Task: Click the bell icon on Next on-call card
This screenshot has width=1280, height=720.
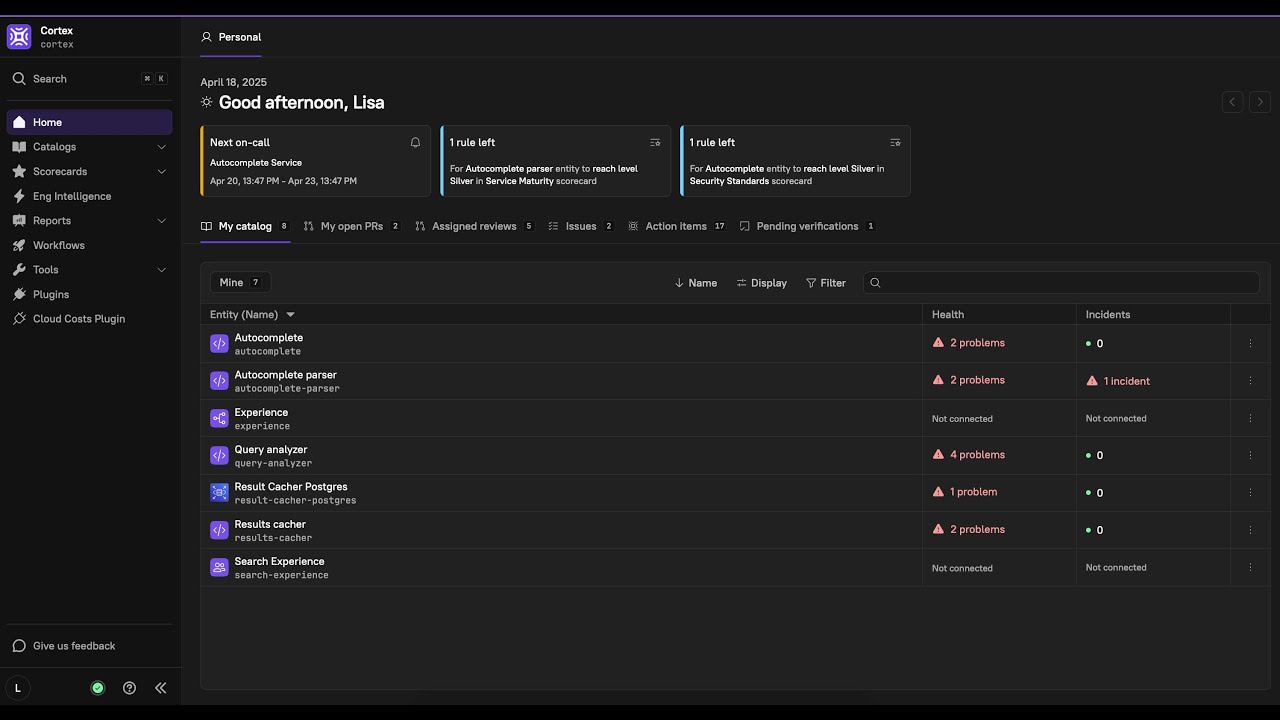Action: tap(415, 142)
